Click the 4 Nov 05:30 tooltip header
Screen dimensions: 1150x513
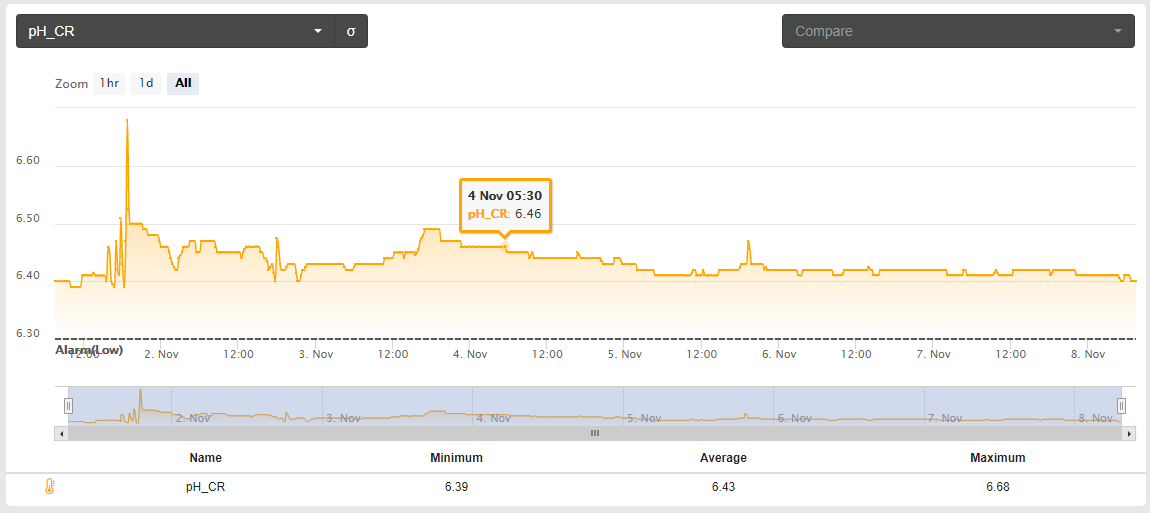tap(505, 196)
